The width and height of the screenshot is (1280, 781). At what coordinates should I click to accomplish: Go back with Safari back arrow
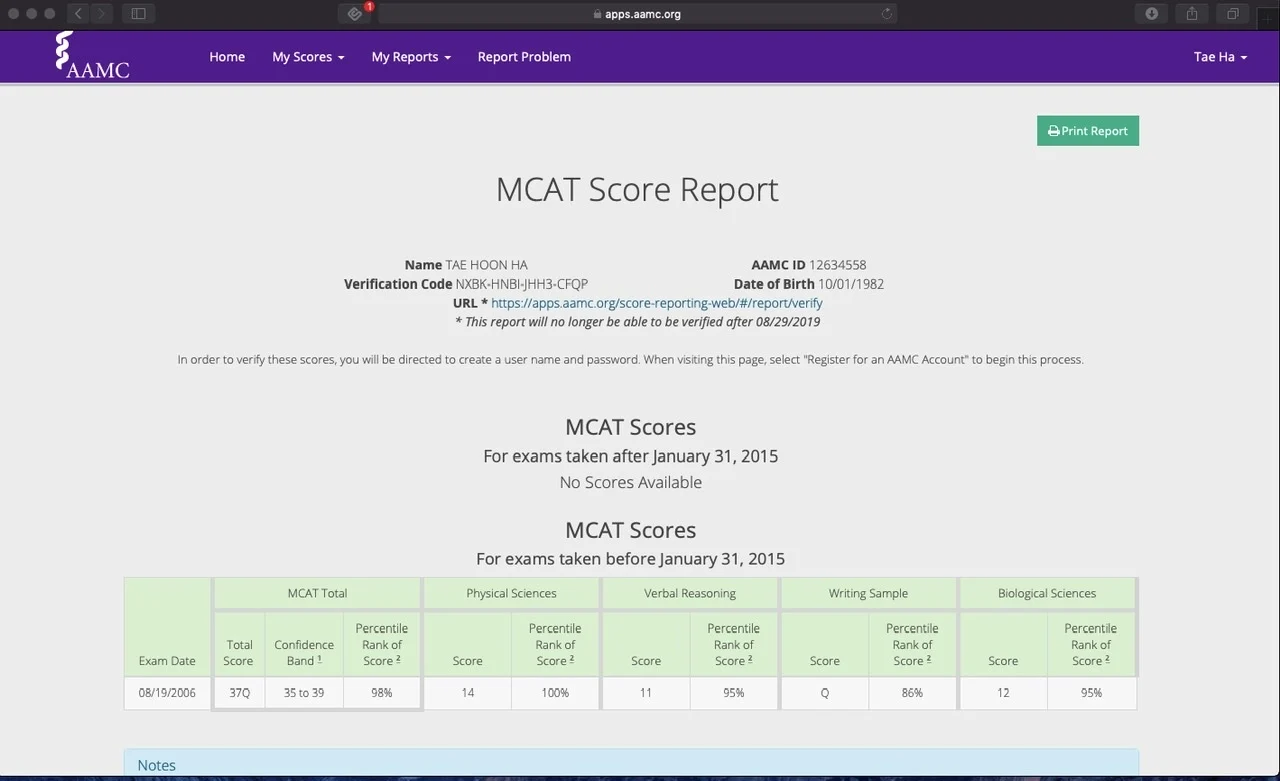78,13
